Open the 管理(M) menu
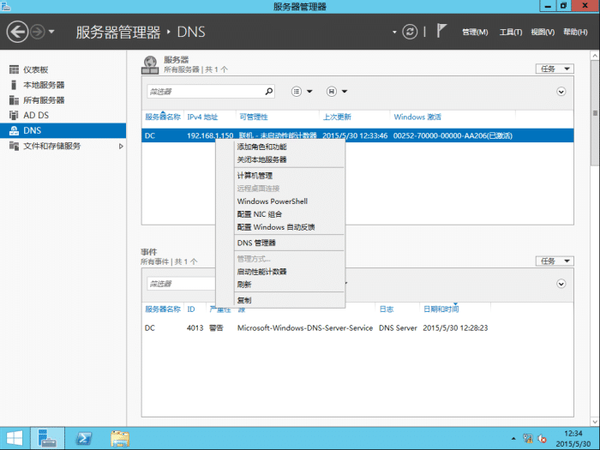The image size is (600, 450). pyautogui.click(x=475, y=32)
